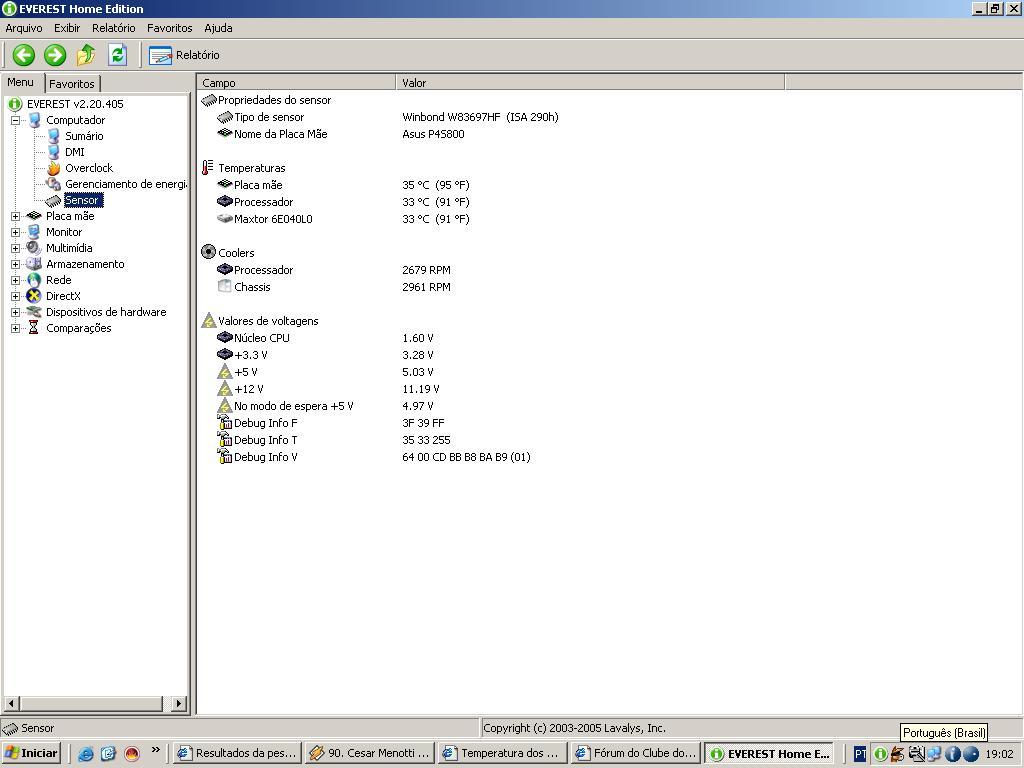This screenshot has height=768, width=1024.
Task: Click the Chassis cooler icon
Action: [225, 286]
